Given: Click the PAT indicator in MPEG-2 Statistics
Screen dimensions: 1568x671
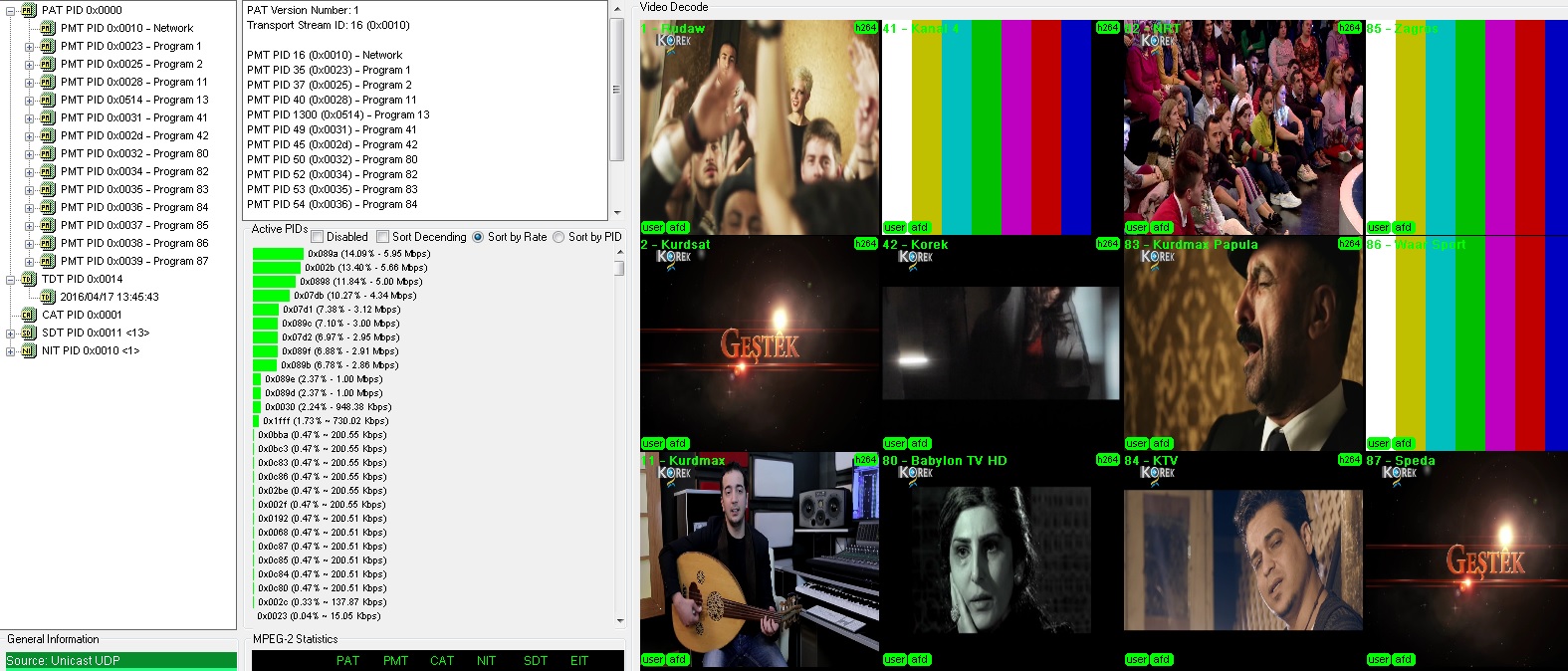Looking at the screenshot, I should pos(347,660).
